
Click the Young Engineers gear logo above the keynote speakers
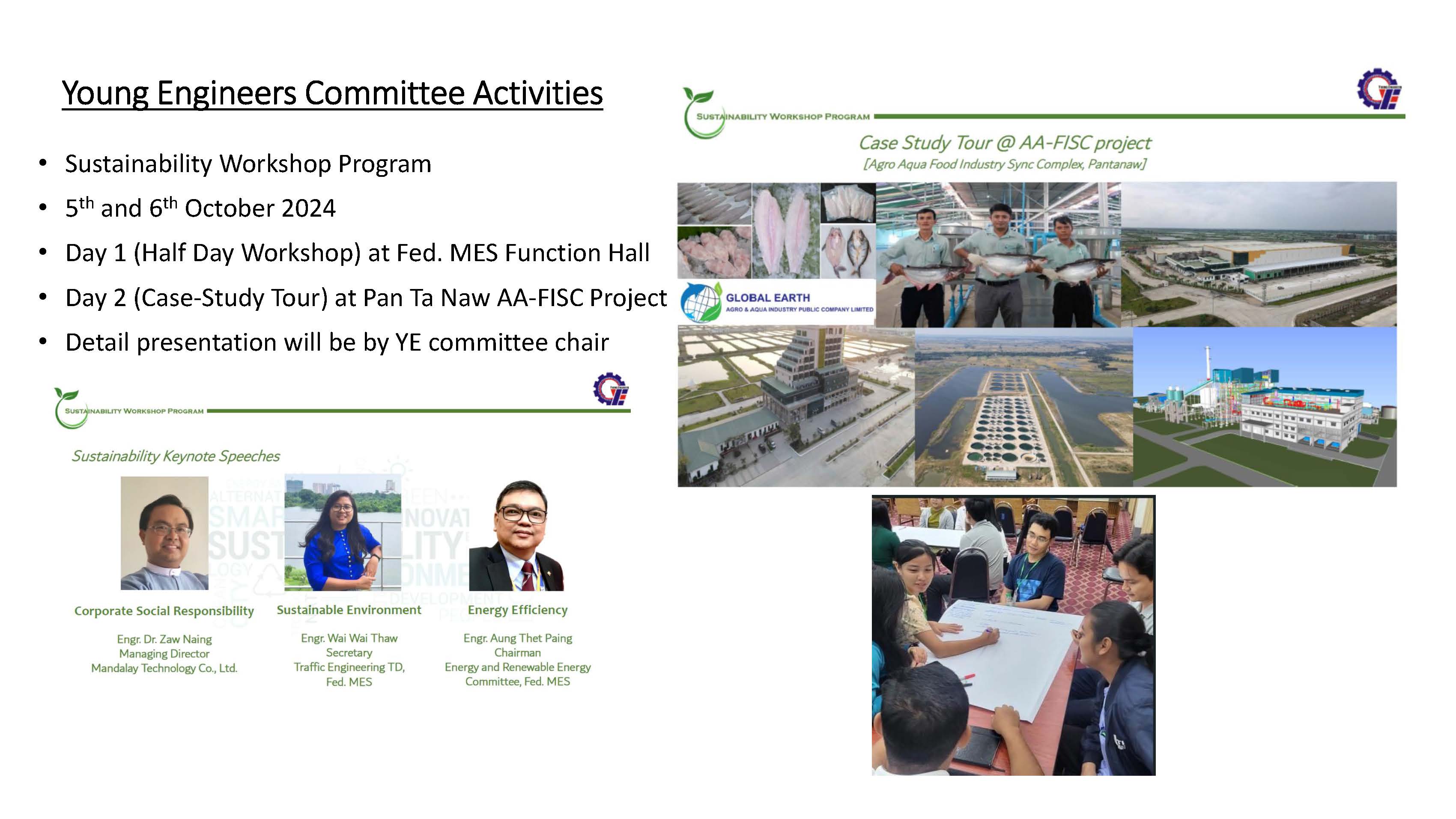coord(610,389)
